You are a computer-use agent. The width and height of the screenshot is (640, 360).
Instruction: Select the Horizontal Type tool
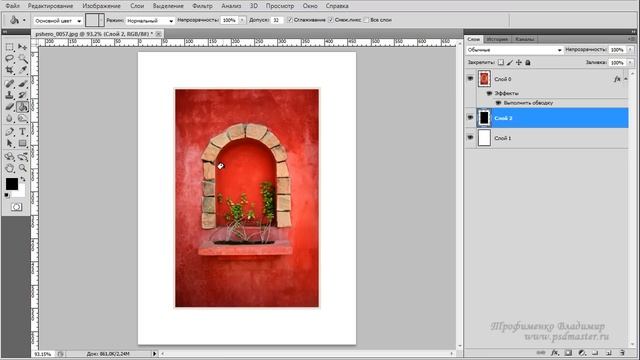pyautogui.click(x=22, y=132)
